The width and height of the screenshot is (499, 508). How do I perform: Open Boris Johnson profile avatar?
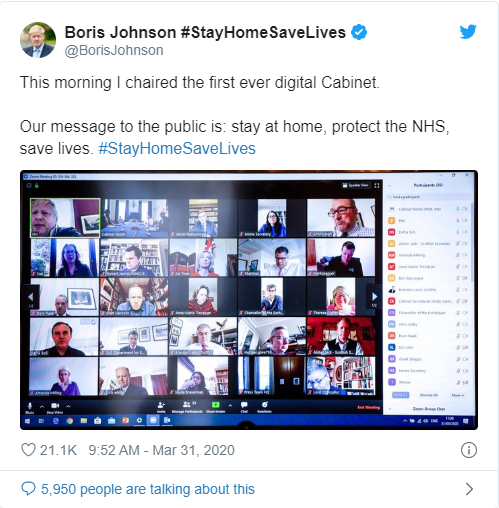[x=38, y=40]
